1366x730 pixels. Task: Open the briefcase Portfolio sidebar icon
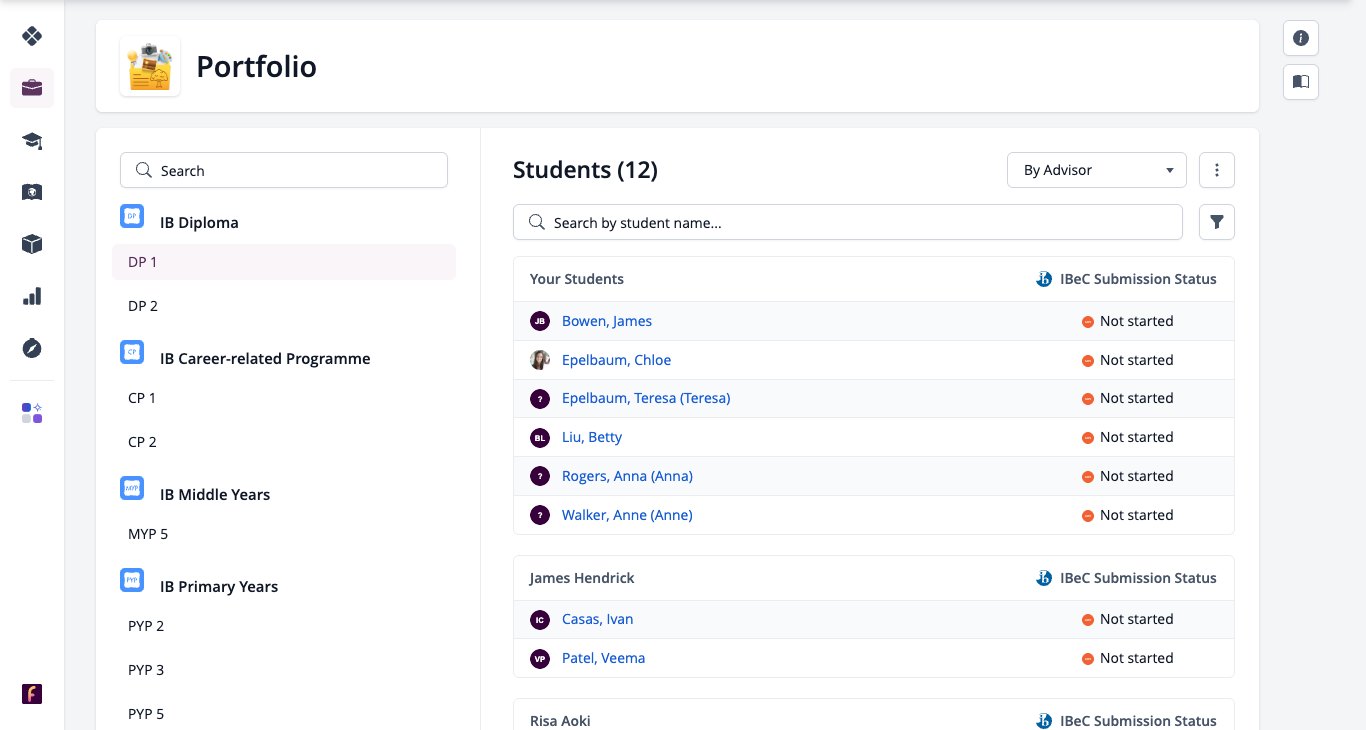coord(32,88)
